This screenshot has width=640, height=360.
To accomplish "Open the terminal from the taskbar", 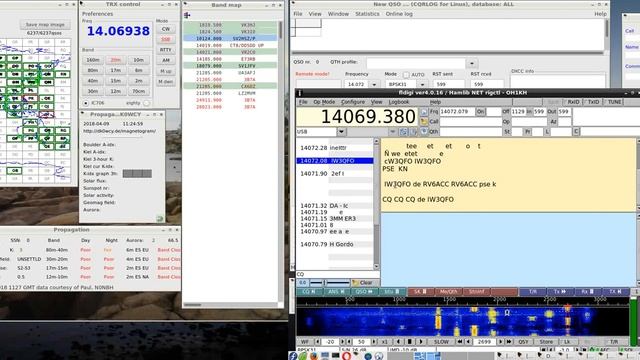I will [336, 356].
